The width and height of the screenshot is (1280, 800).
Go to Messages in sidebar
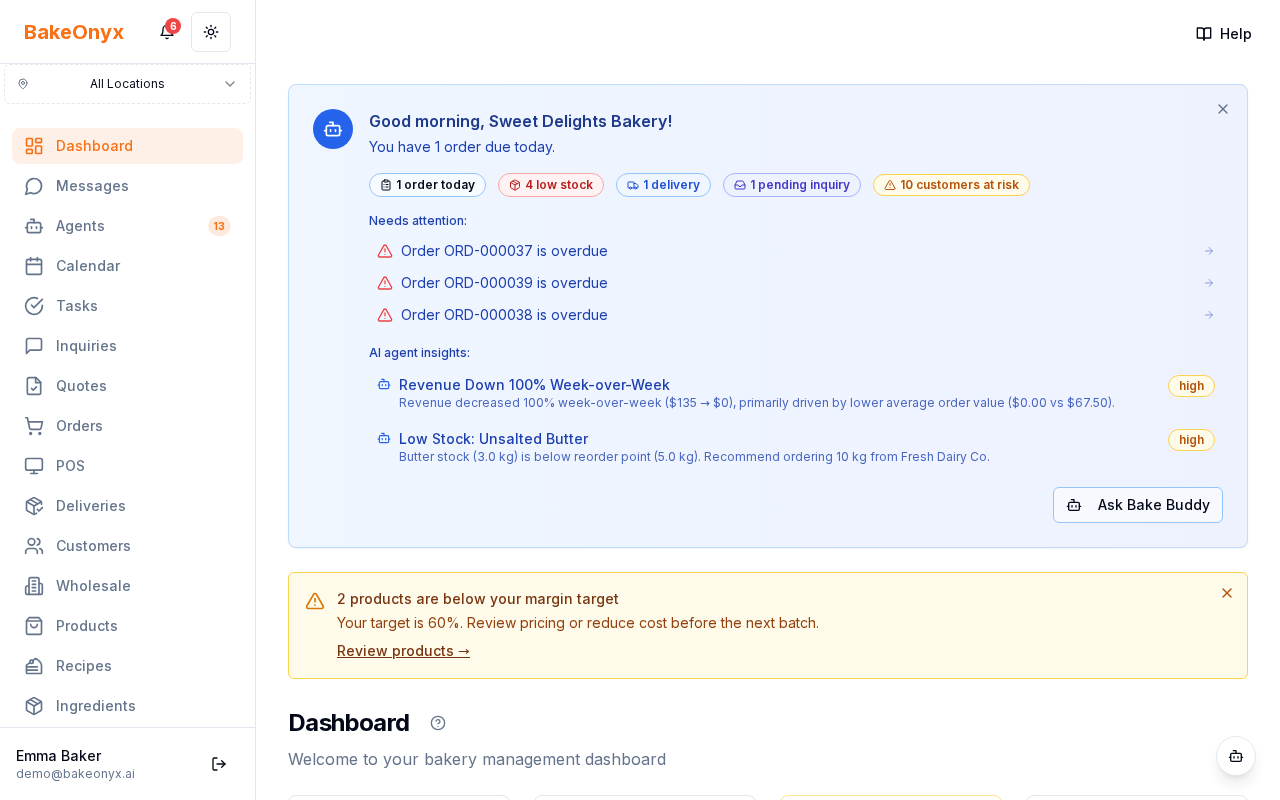point(127,186)
